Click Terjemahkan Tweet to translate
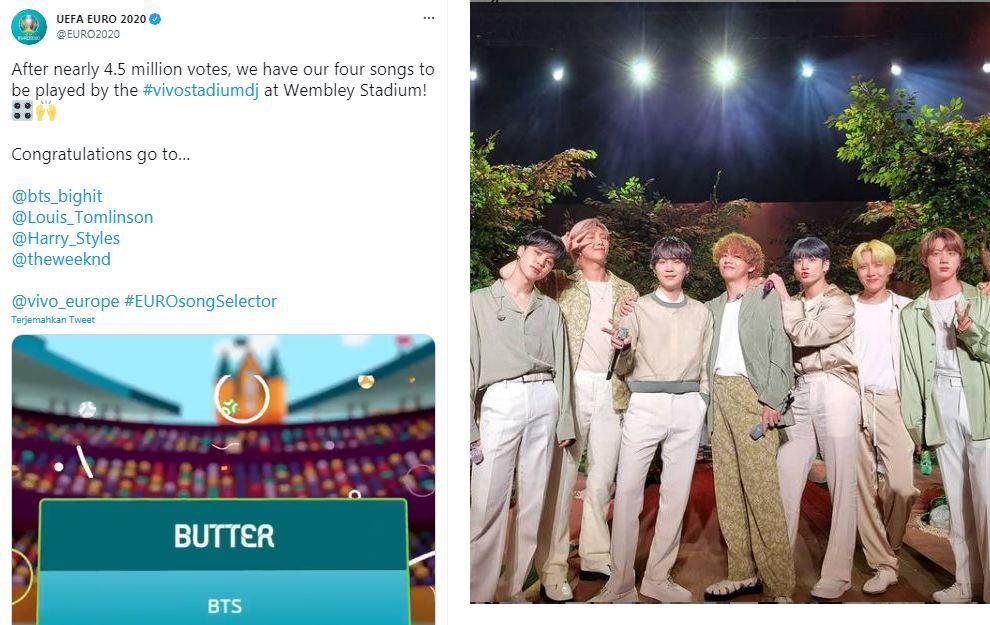 (x=53, y=320)
